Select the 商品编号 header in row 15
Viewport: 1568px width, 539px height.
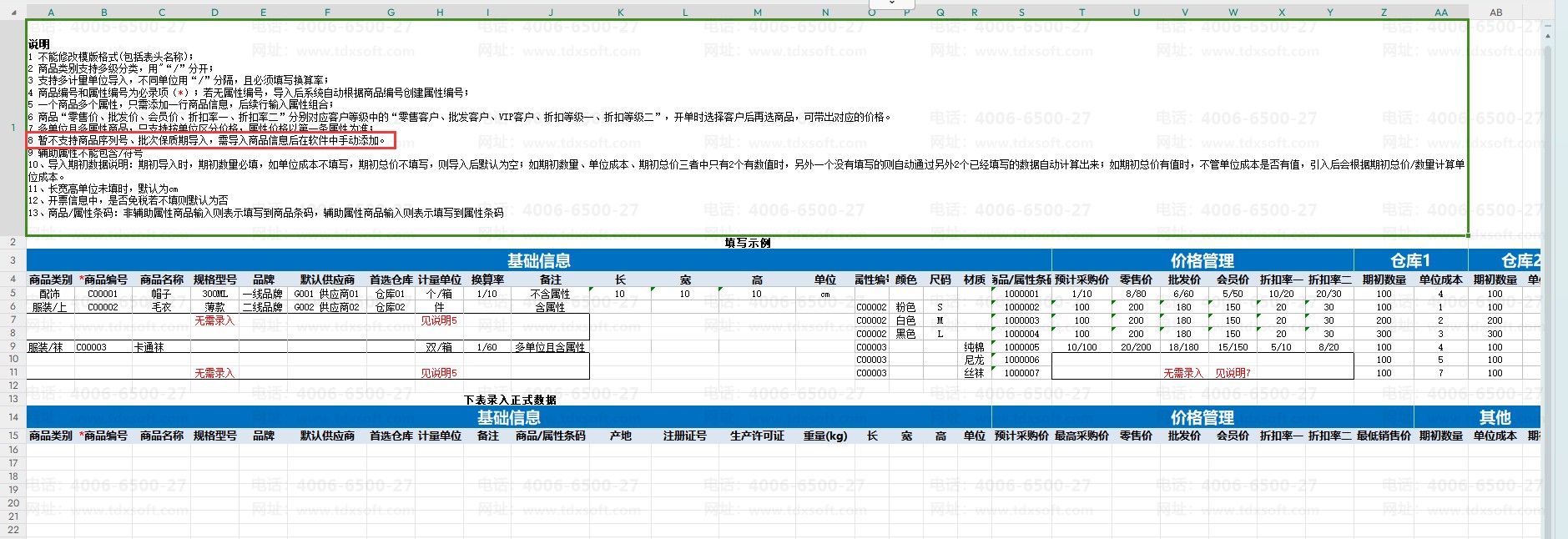(x=103, y=436)
